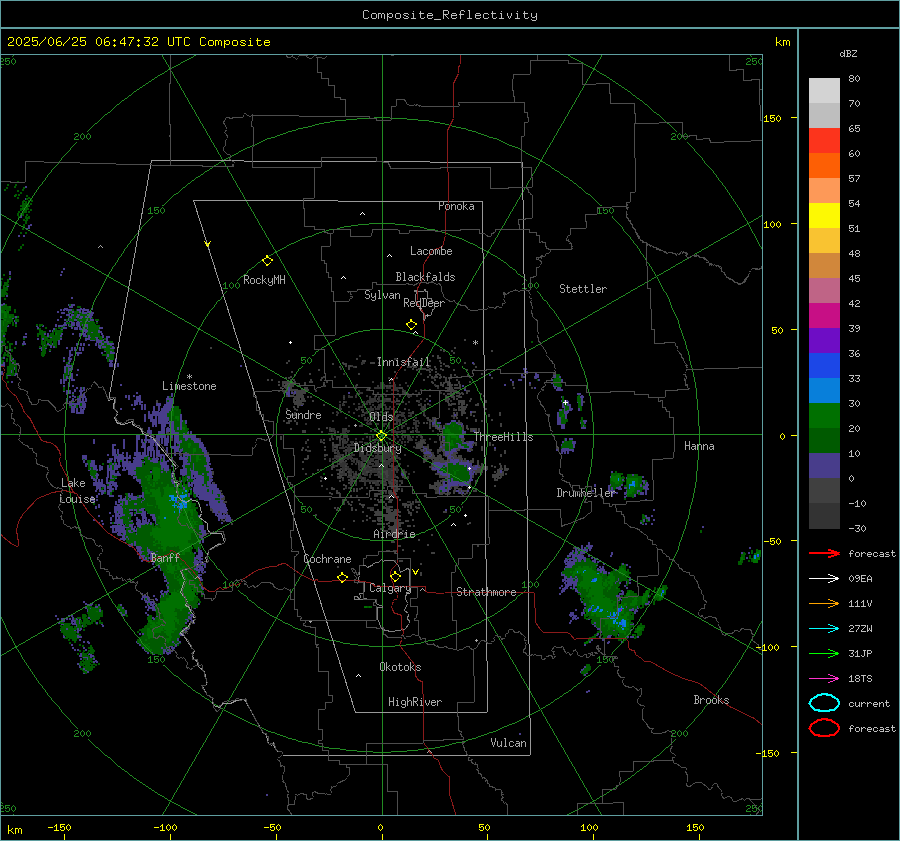Click the yellow diamond marker above Calgary

click(x=395, y=576)
